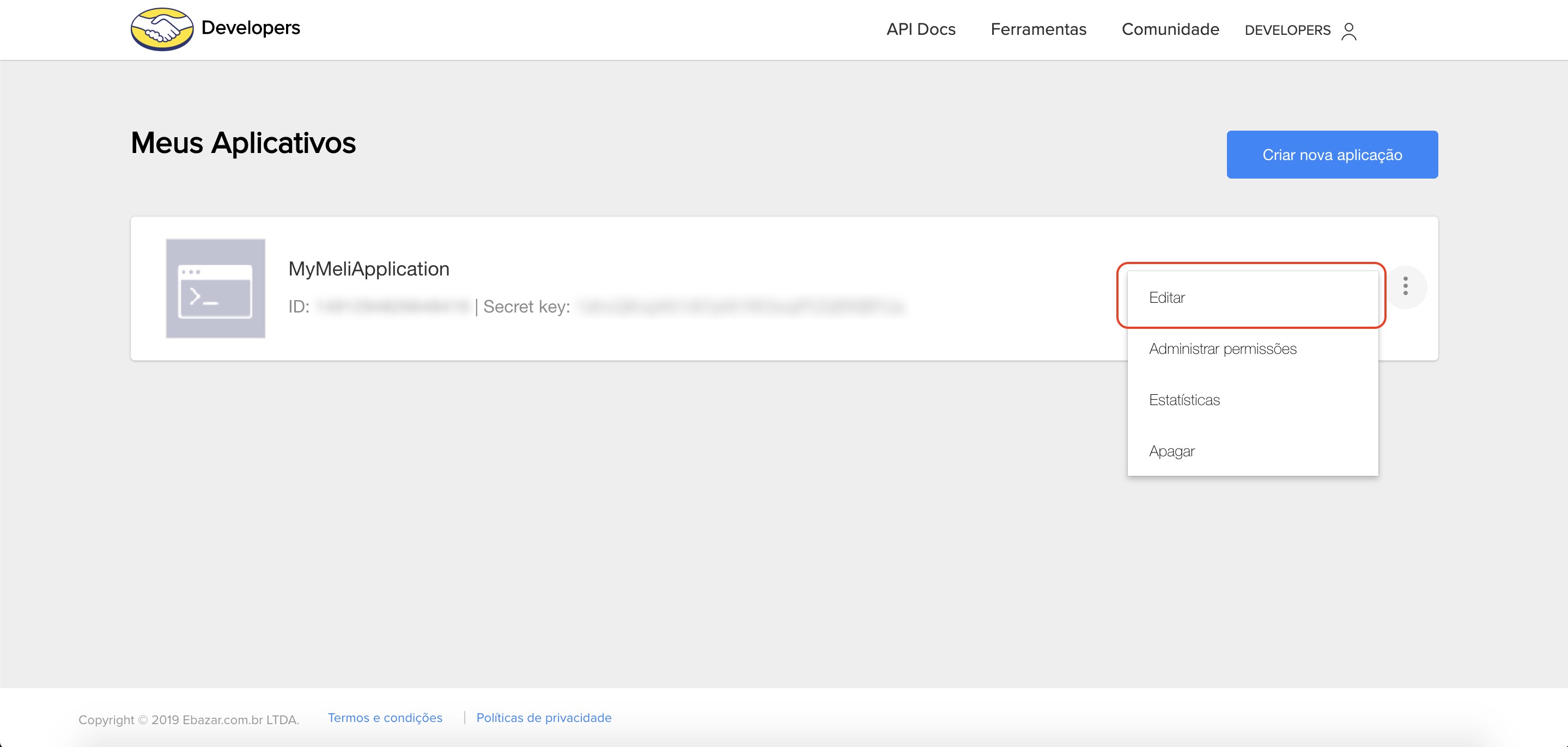Open the Termos e condições link

click(385, 718)
